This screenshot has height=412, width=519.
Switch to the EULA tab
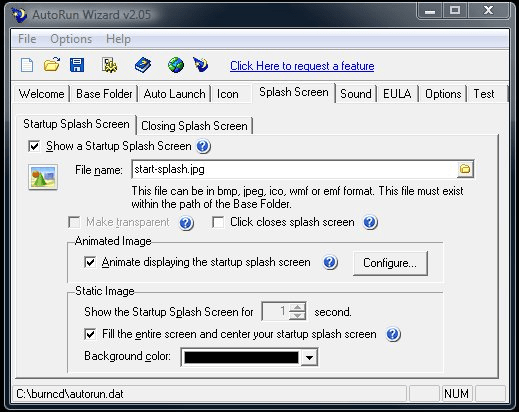(397, 94)
